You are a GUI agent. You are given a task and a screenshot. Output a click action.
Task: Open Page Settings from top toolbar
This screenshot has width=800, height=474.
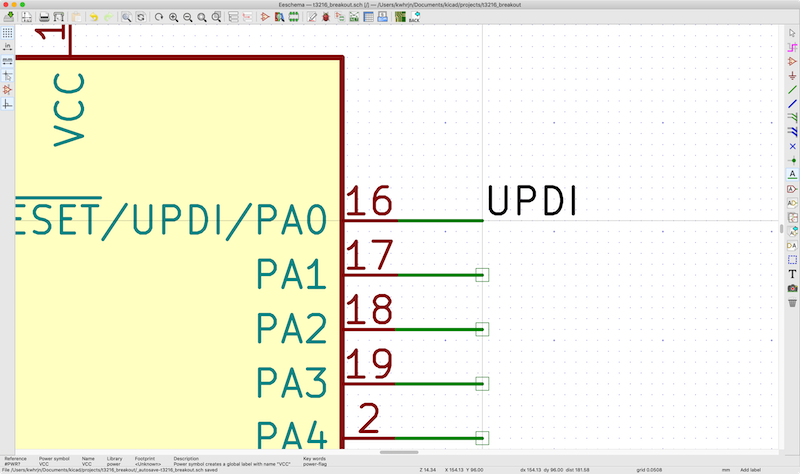click(27, 17)
